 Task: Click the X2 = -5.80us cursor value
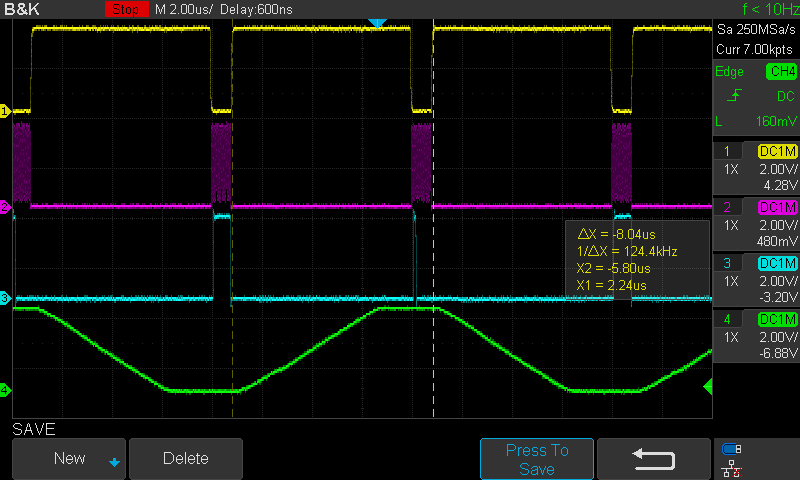(613, 268)
